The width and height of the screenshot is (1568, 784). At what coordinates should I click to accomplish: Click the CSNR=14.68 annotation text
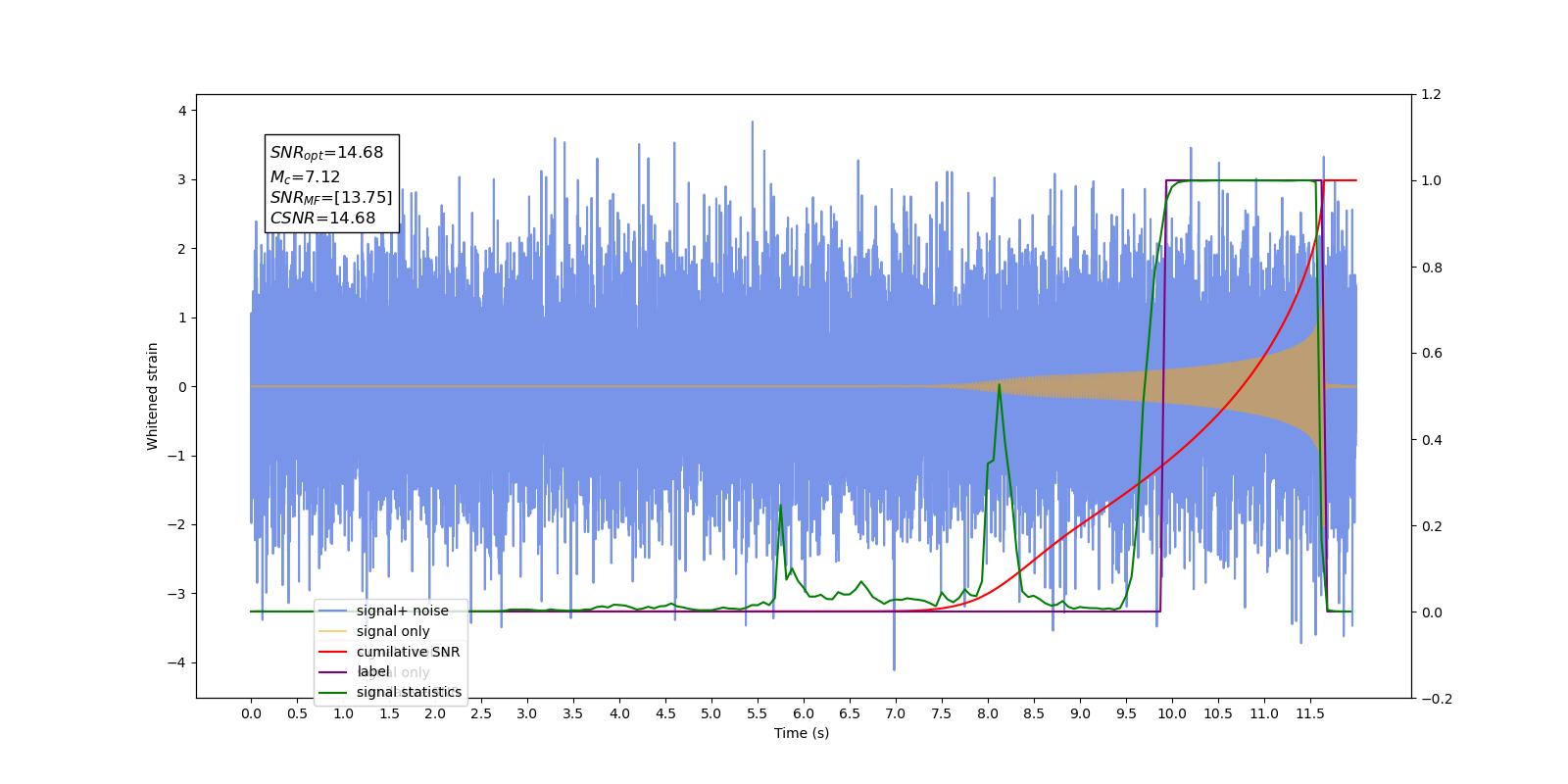322,219
